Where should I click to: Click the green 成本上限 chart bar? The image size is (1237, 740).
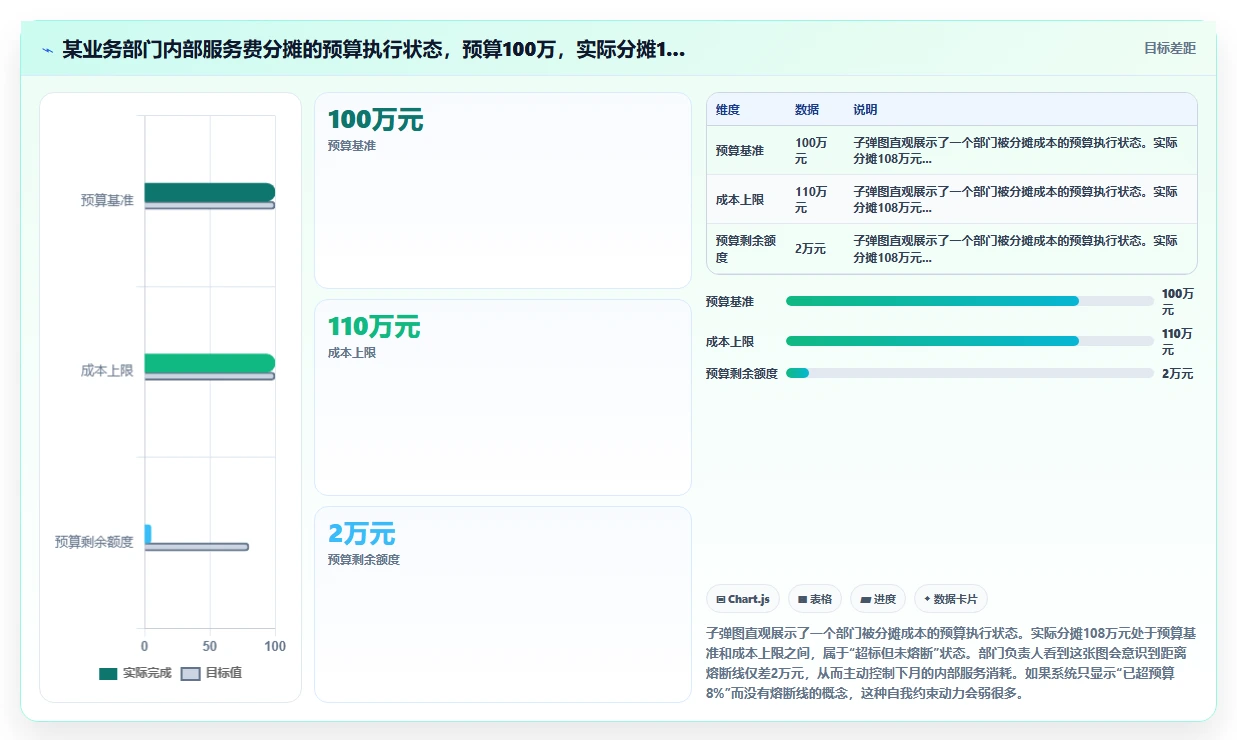pyautogui.click(x=209, y=363)
